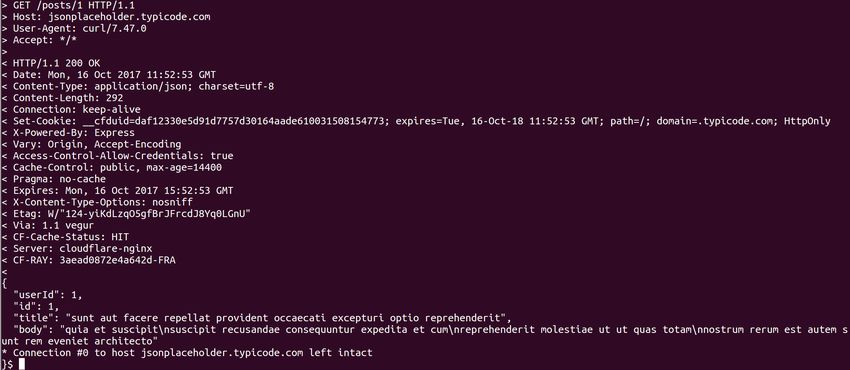Screen dimensions: 850x370
Task: Click the GET /posts/1 HTTP/1.1 request line
Action: click(74, 5)
